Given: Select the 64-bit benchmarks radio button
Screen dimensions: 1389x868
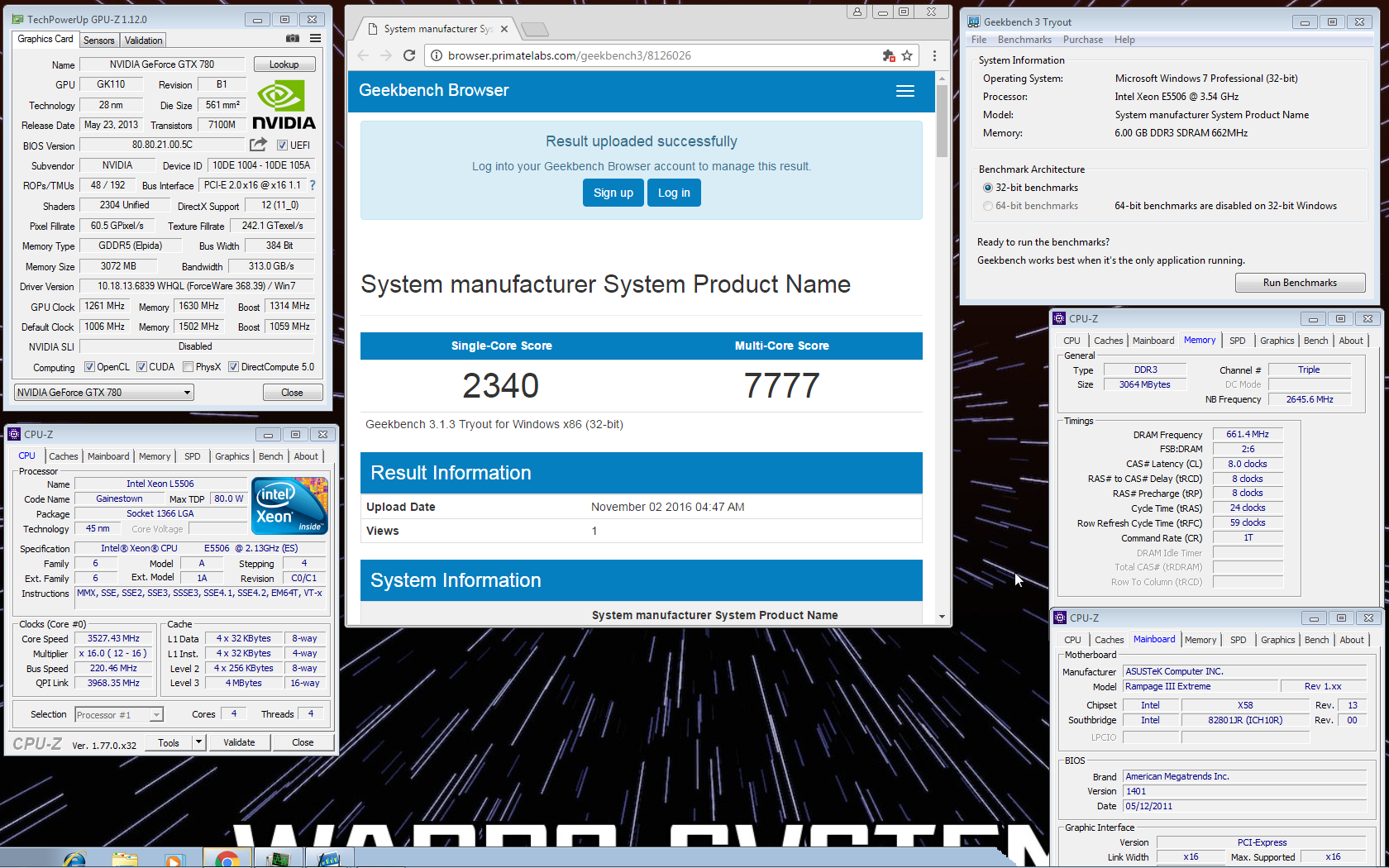Looking at the screenshot, I should 988,206.
